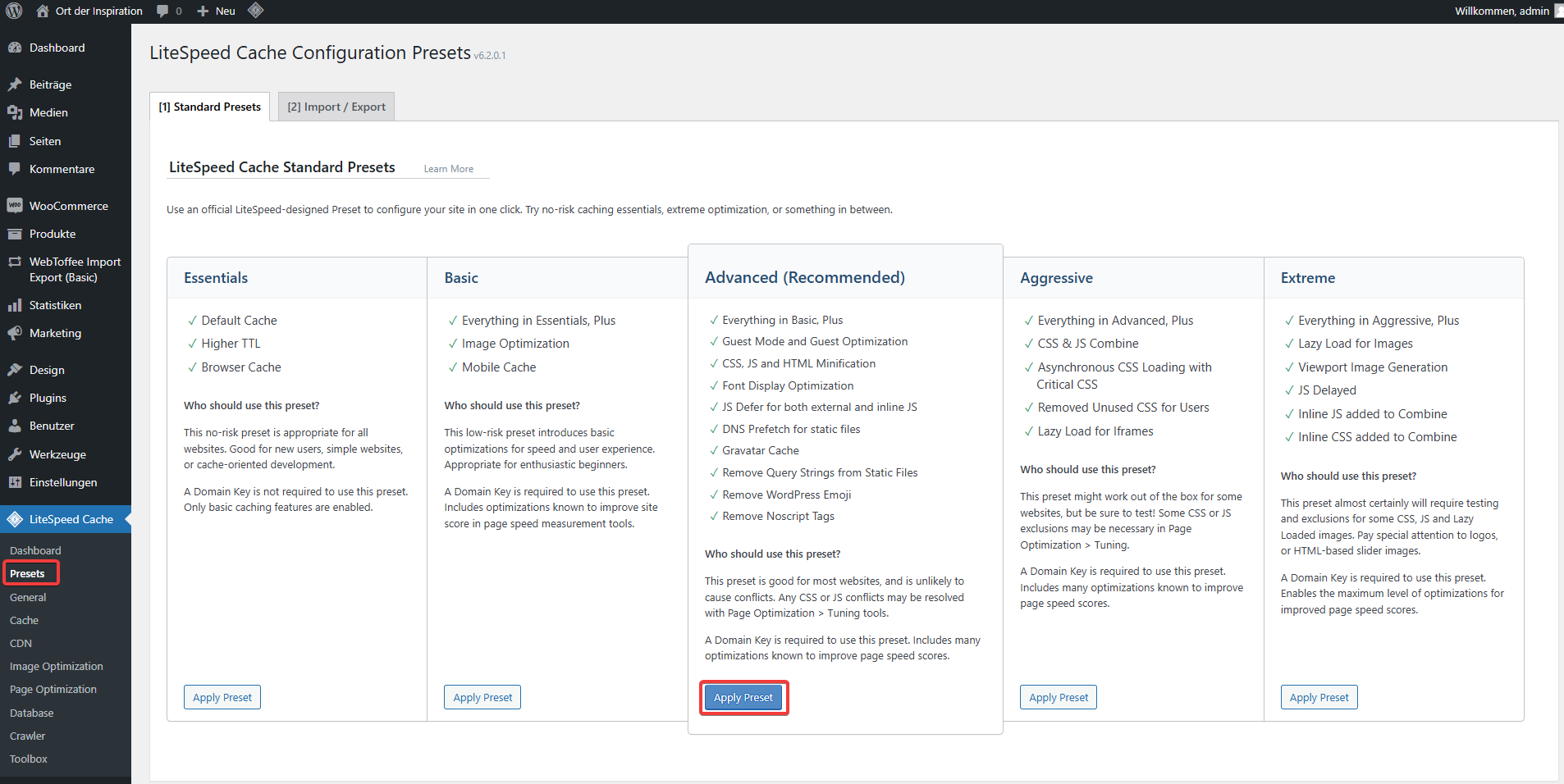Open LiteSpeed Cache Dashboard submenu item
This screenshot has width=1564, height=784.
tap(35, 550)
